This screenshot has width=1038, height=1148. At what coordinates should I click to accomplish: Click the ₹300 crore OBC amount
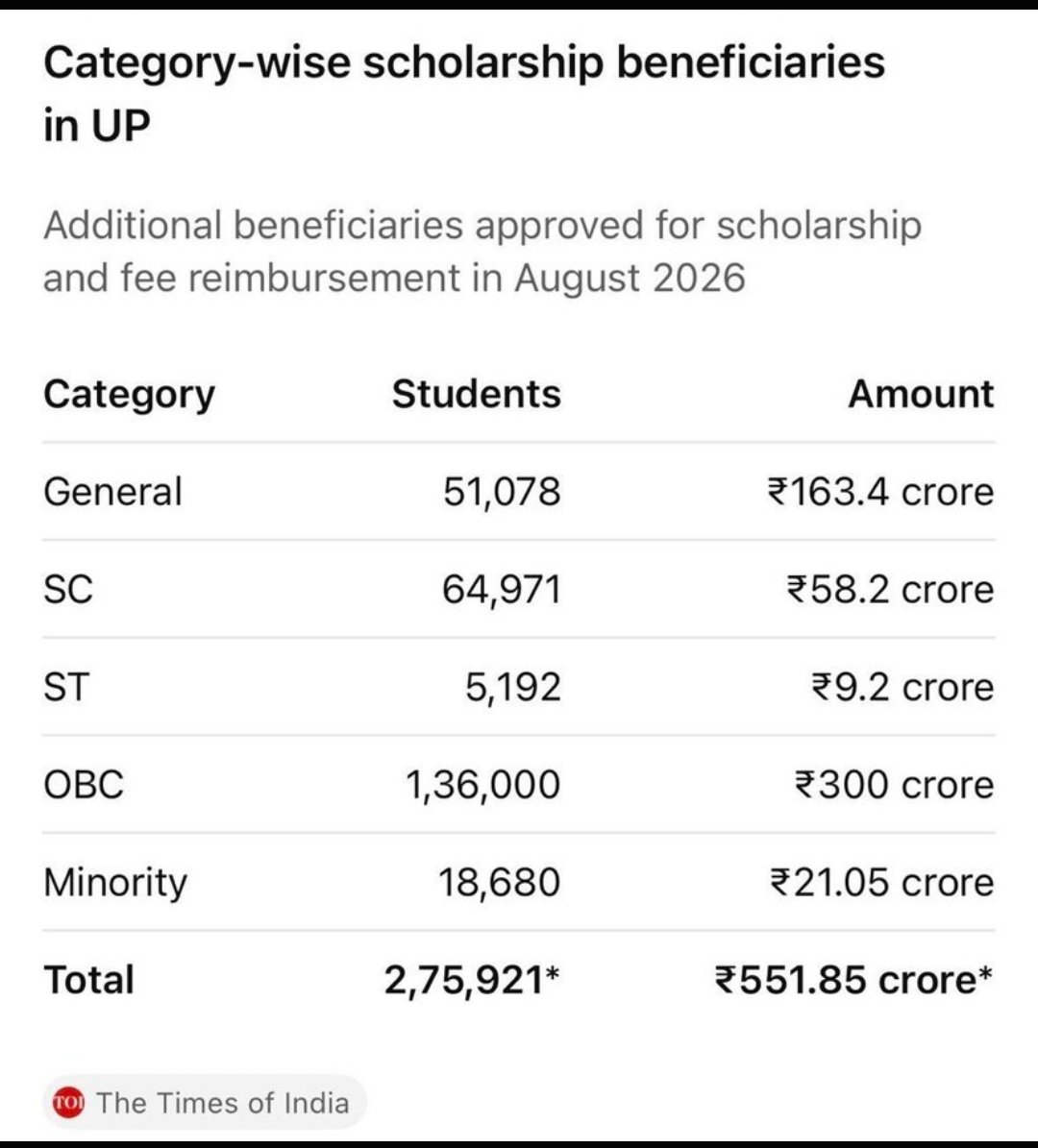click(895, 785)
